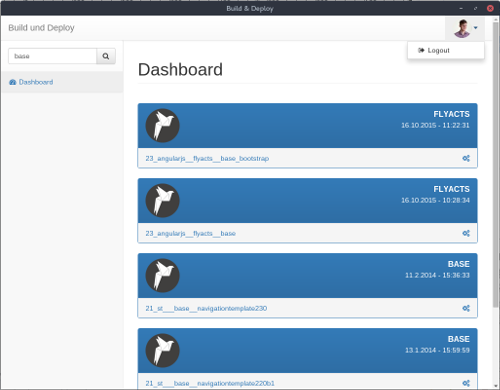The width and height of the screenshot is (500, 390).
Task: Click the vertical page scrollbar
Action: click(496, 165)
